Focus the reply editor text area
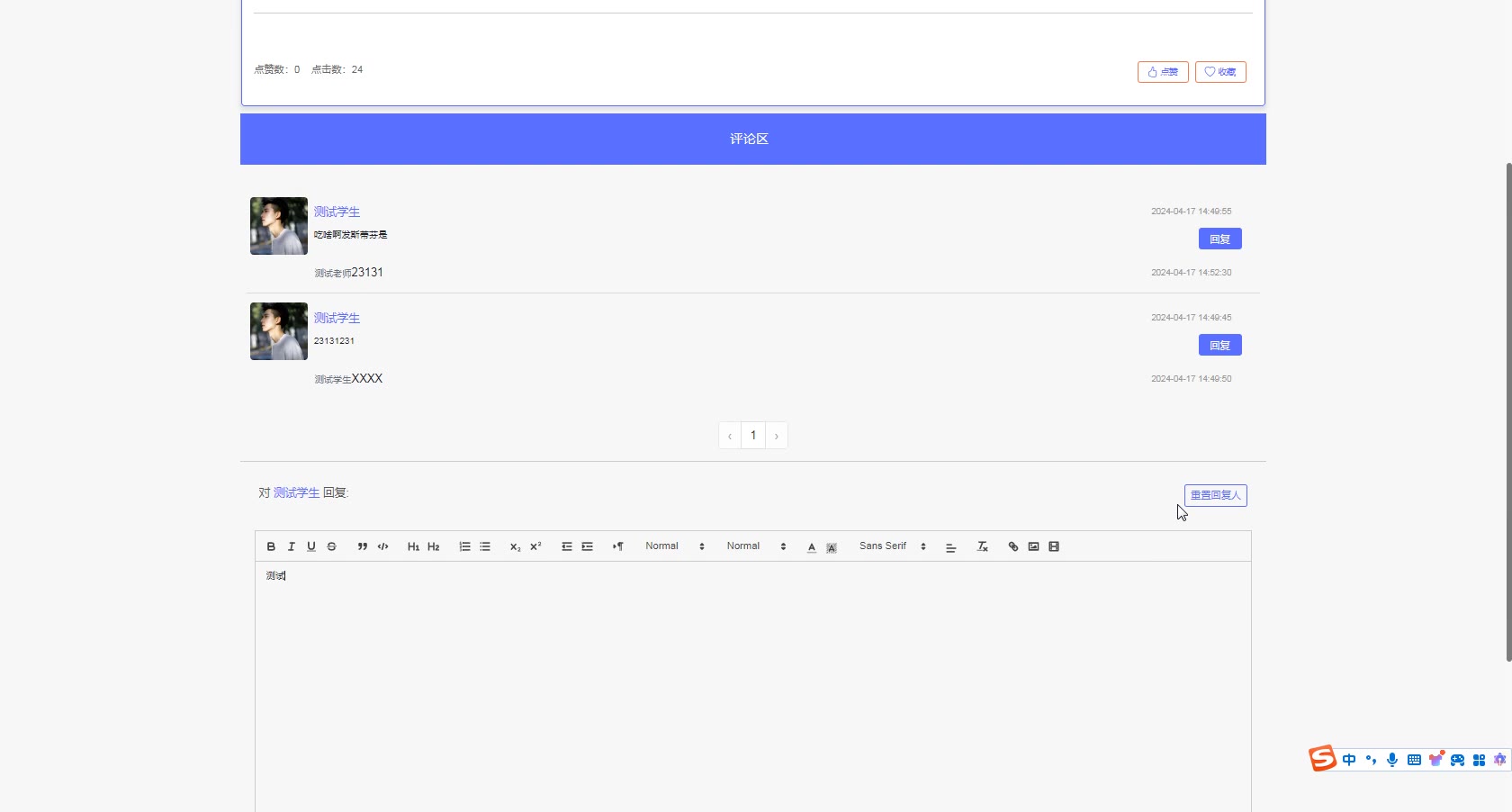This screenshot has height=812, width=1512. click(753, 686)
